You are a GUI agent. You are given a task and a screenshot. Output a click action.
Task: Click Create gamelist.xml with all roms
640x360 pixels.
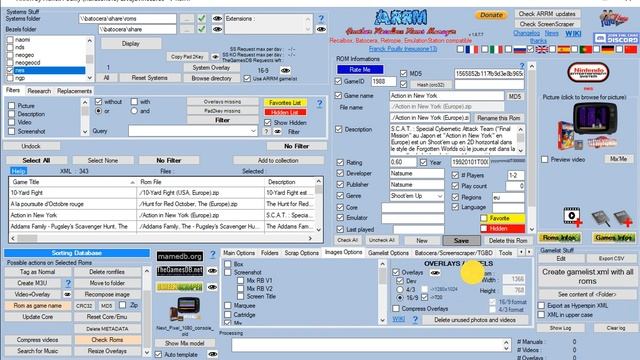[587, 276]
